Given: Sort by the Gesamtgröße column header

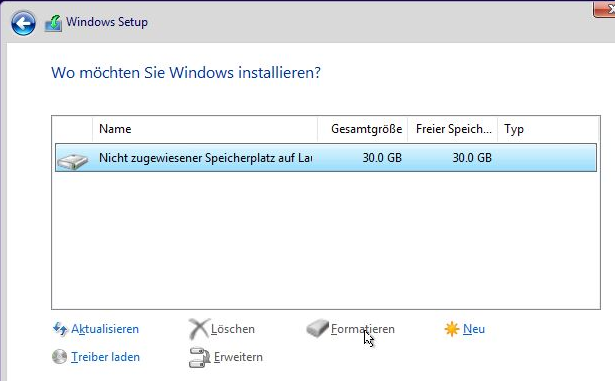Looking at the screenshot, I should (362, 129).
